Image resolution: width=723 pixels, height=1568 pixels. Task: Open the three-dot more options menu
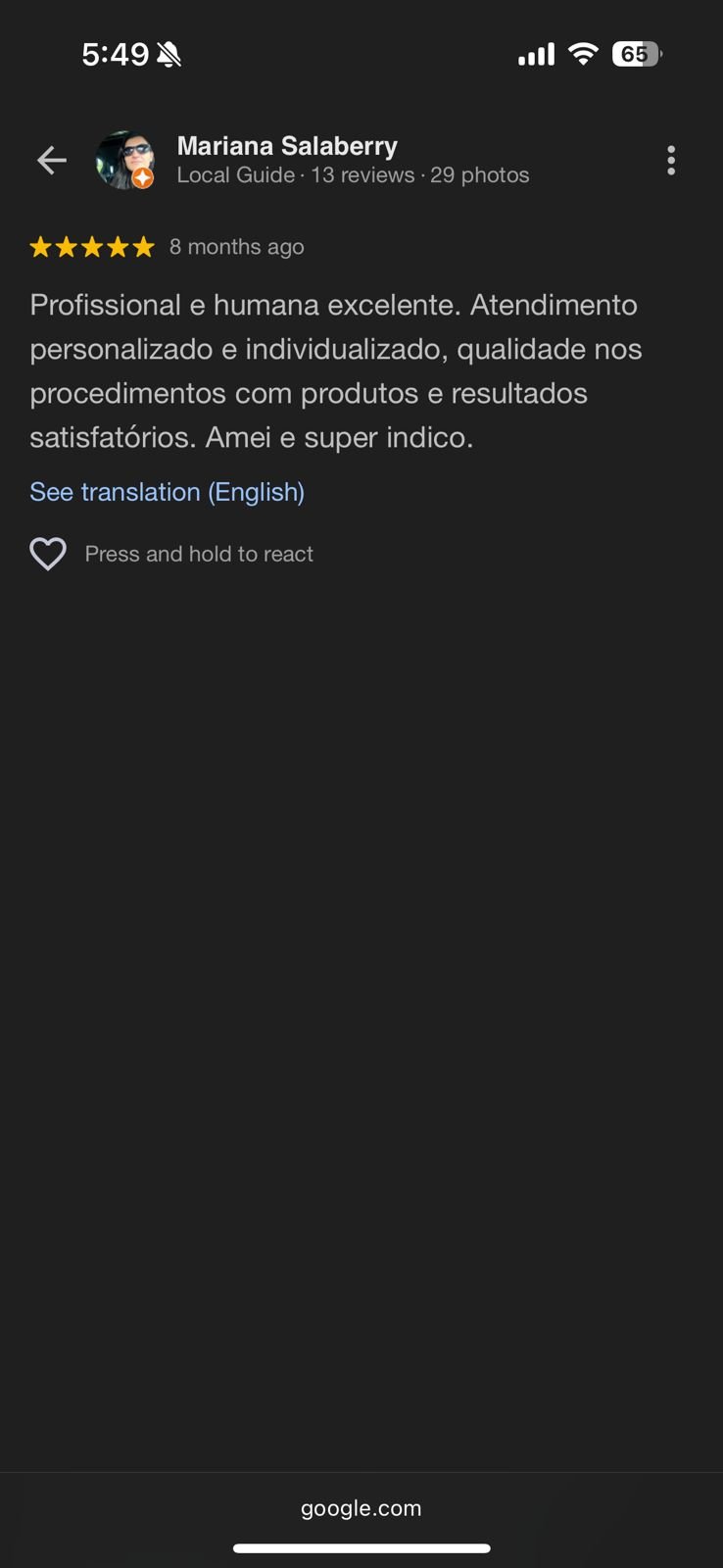click(671, 160)
